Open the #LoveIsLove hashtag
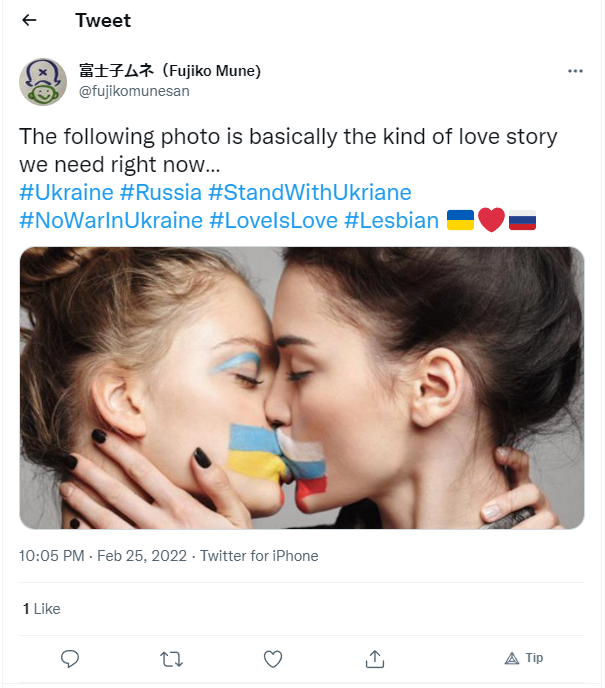This screenshot has width=605, height=688. [273, 220]
